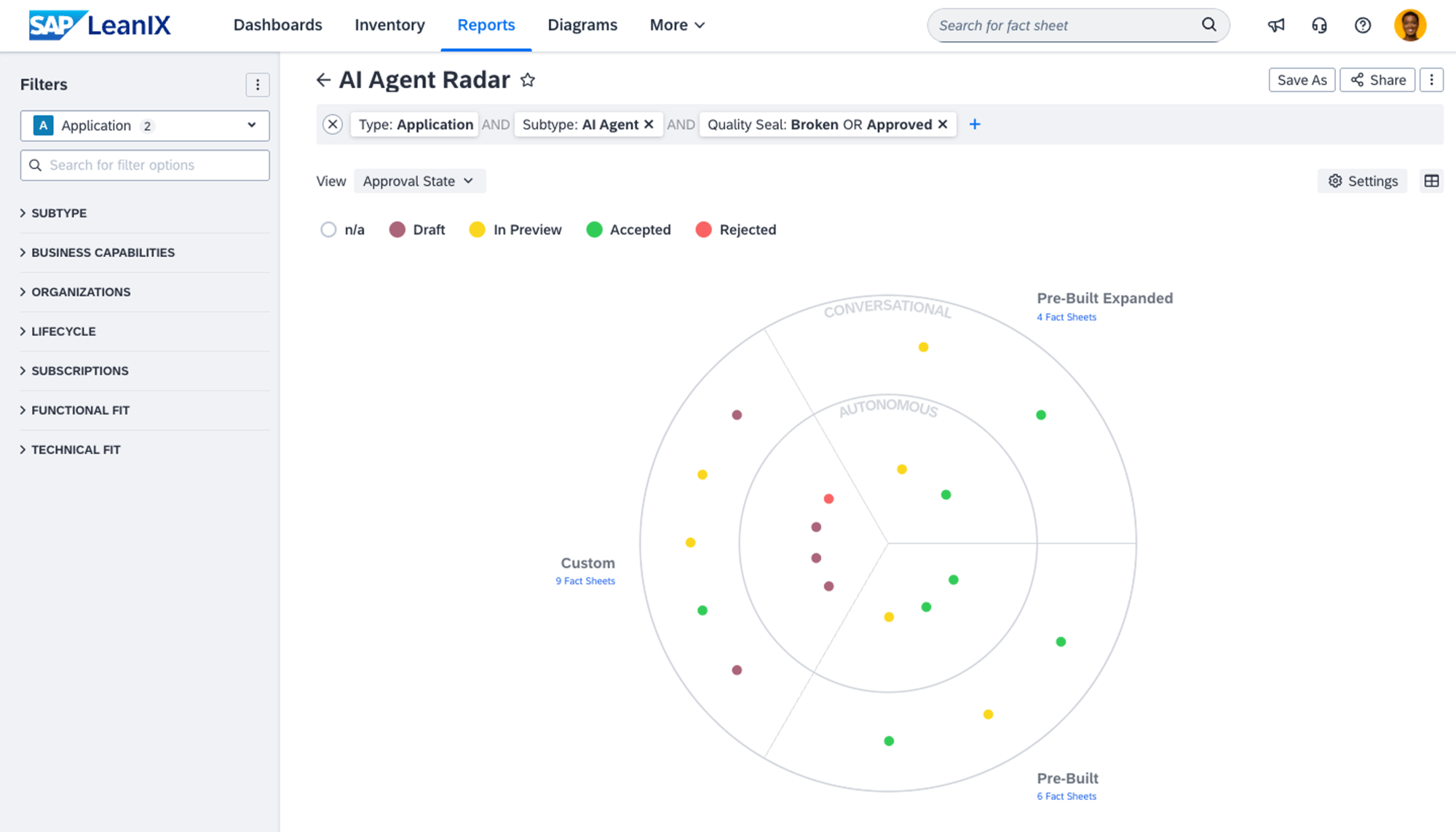The image size is (1456, 832).
Task: Click the user avatar in the top bar
Action: pos(1410,25)
